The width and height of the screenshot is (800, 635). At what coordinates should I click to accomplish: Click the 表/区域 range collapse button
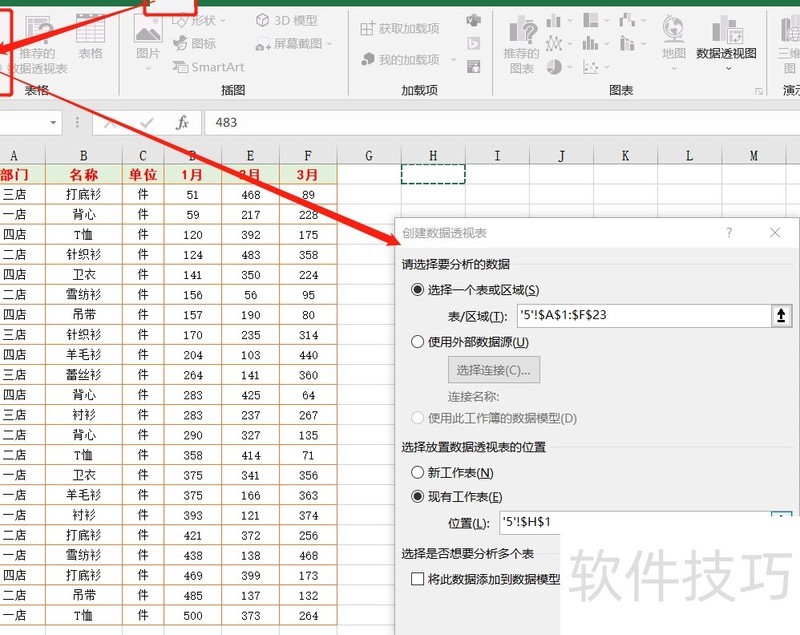(781, 316)
